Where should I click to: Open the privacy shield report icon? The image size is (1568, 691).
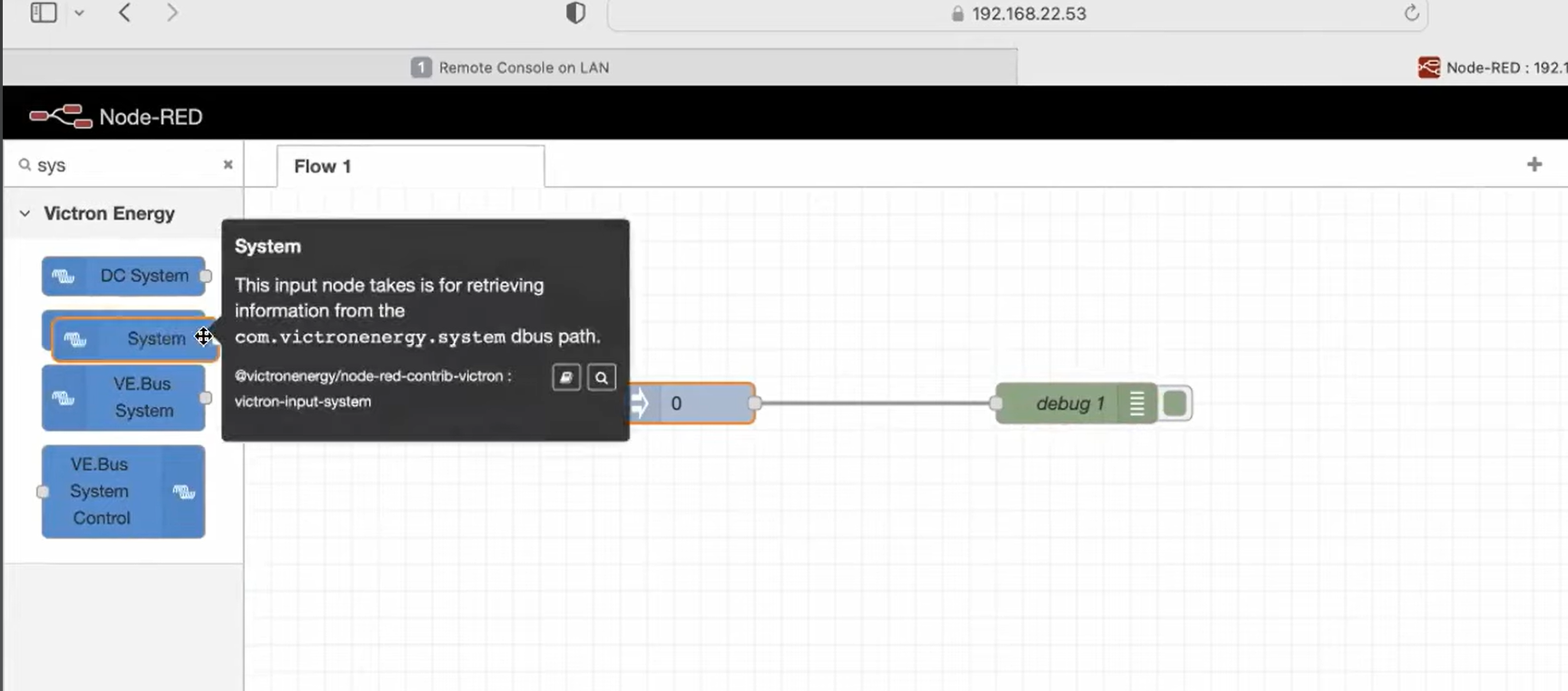coord(575,13)
